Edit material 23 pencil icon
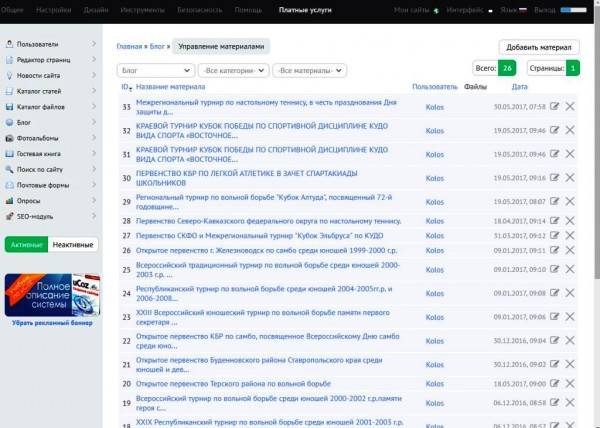600x428 pixels. [554, 317]
